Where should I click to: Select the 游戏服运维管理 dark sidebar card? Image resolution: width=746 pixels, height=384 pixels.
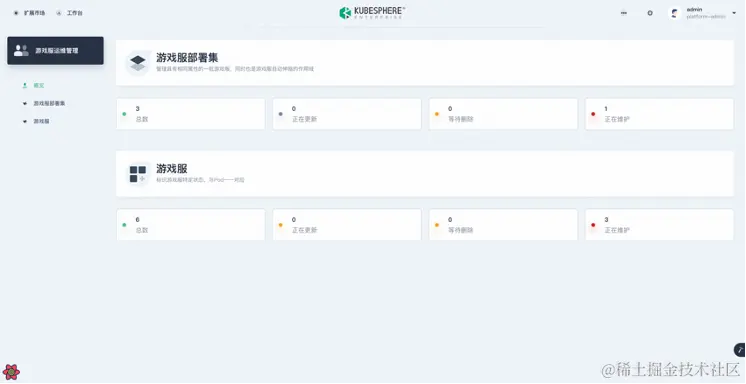point(55,50)
